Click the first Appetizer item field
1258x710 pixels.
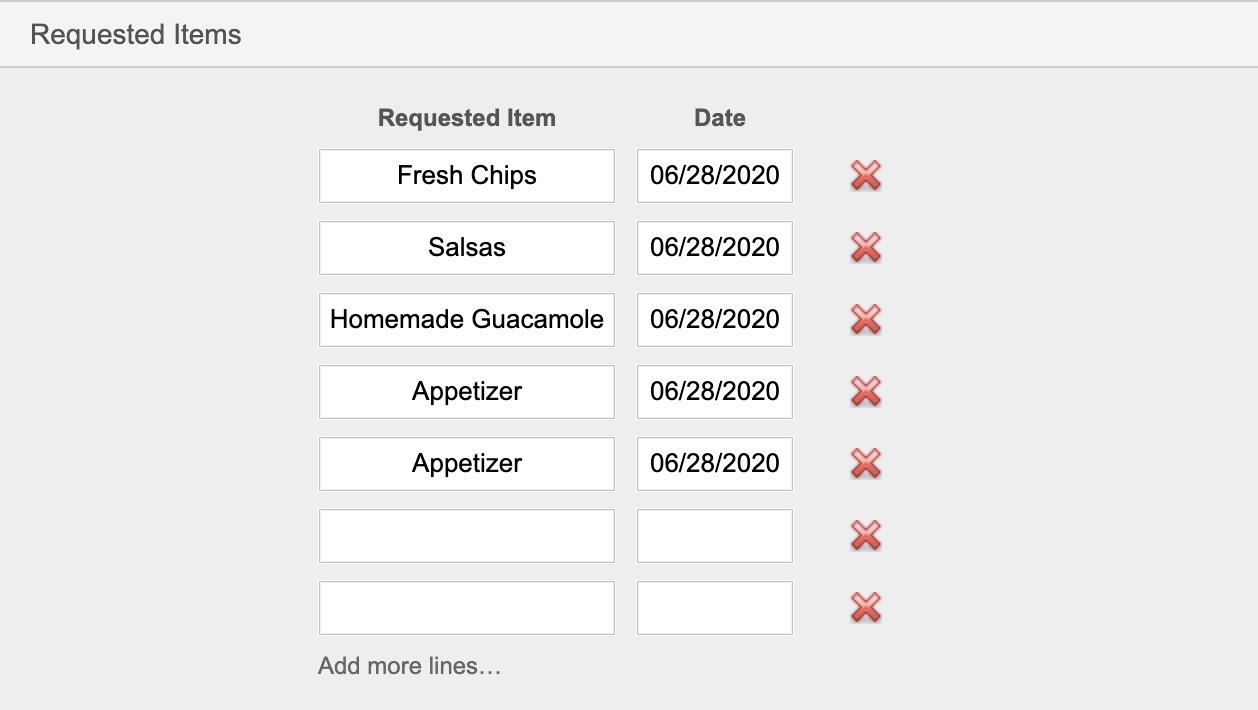tap(467, 392)
